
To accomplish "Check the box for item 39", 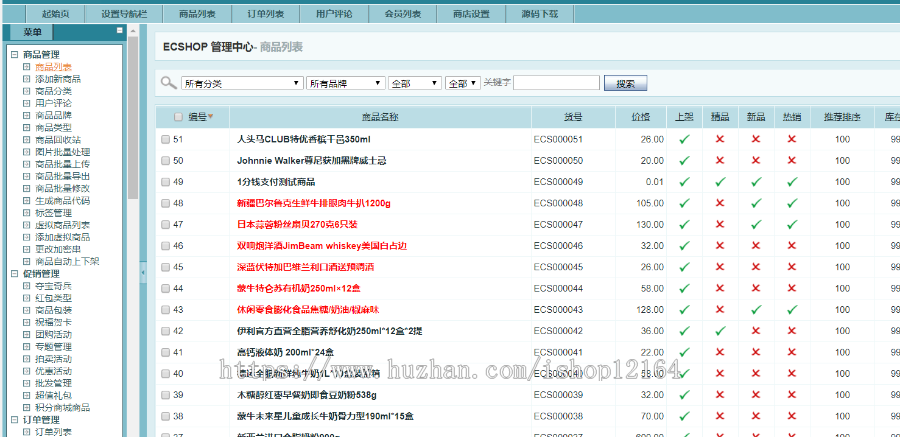I will (x=165, y=395).
